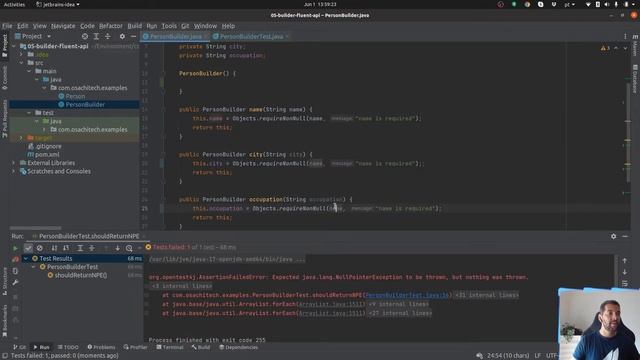Viewport: 640px width, 360px height.
Task: Jump to next failed test arrow
Action: click(118, 248)
